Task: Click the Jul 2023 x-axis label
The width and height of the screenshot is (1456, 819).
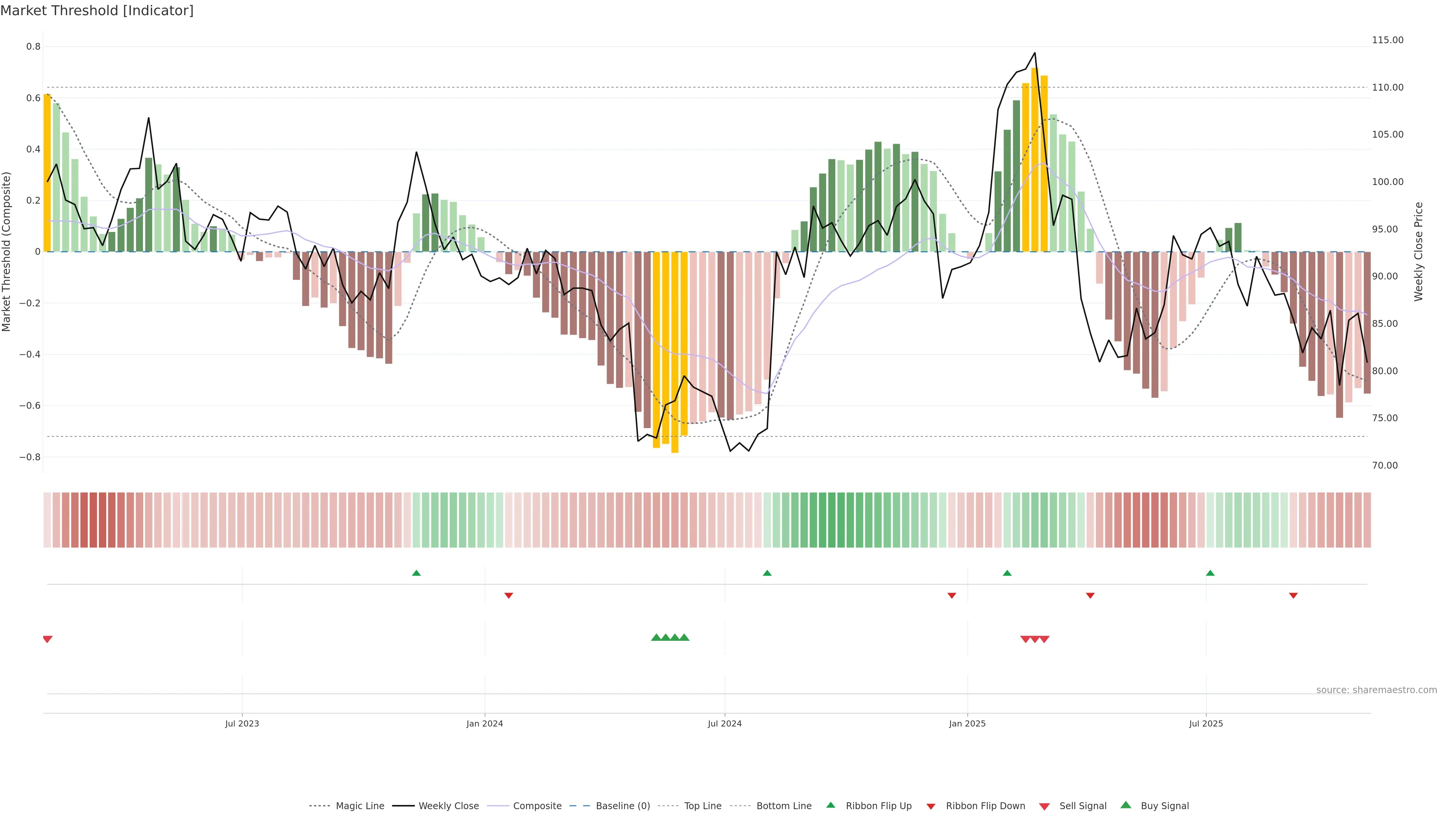Action: click(x=242, y=723)
